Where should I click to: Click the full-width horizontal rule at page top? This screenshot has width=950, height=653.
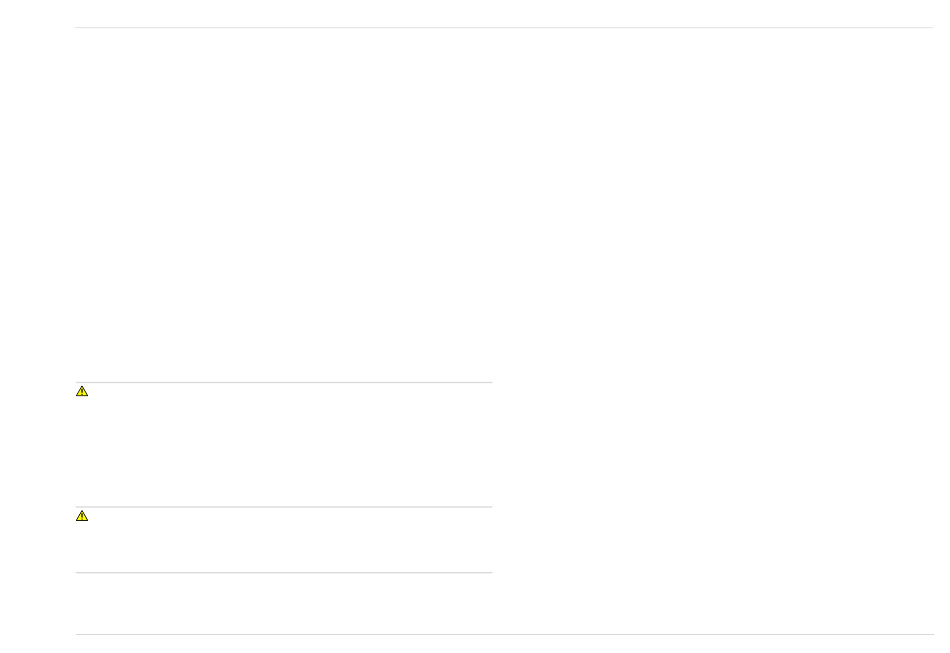click(504, 27)
